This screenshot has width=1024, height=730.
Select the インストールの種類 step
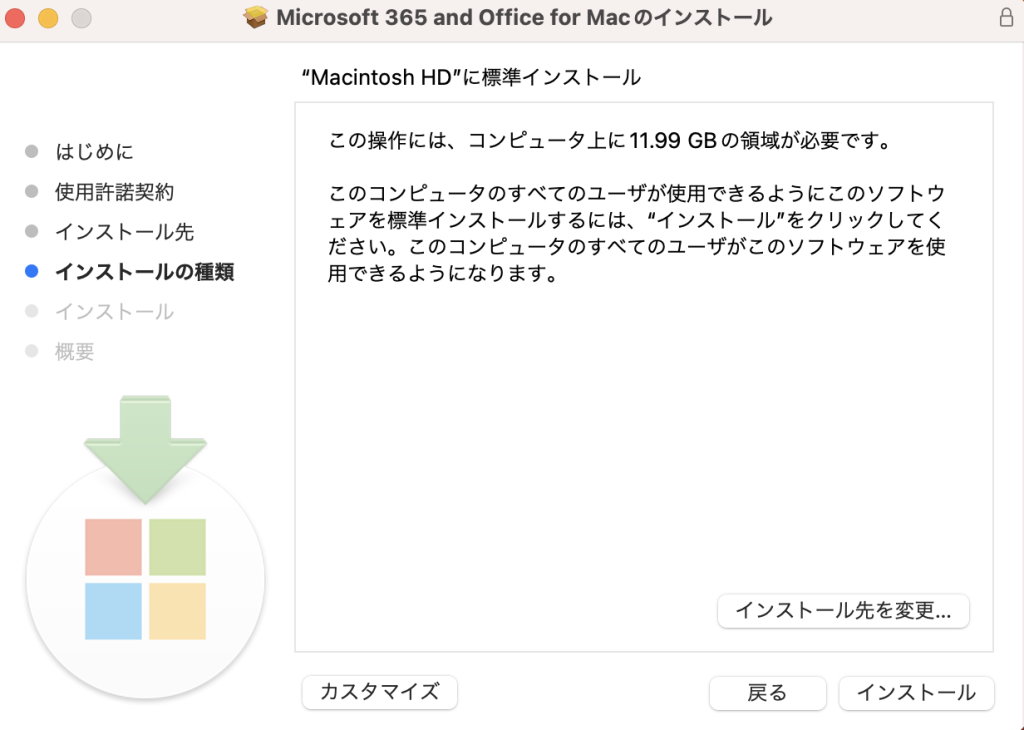[x=144, y=272]
